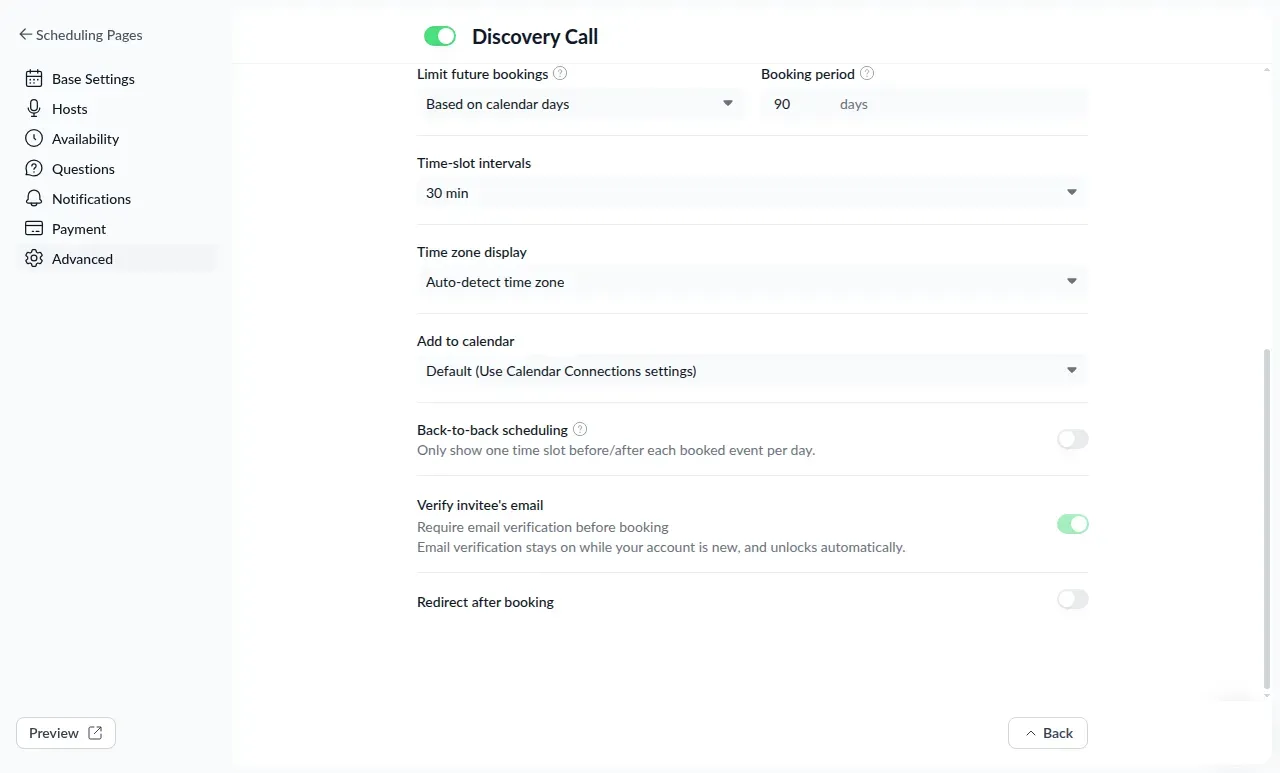
Task: Click the Advanced gear icon
Action: [x=34, y=259]
